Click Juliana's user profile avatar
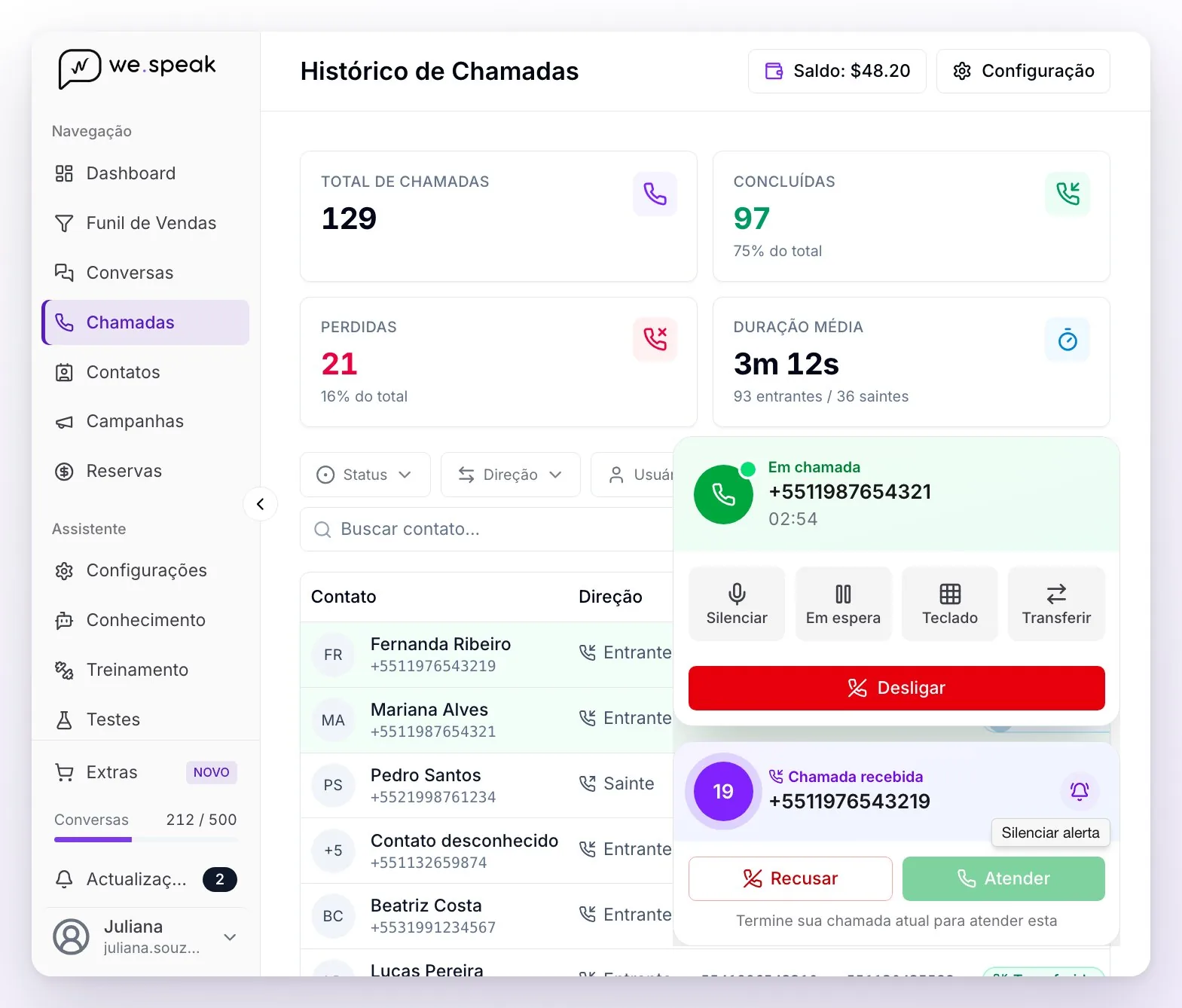Screen dimensions: 1182x1008 tap(72, 936)
